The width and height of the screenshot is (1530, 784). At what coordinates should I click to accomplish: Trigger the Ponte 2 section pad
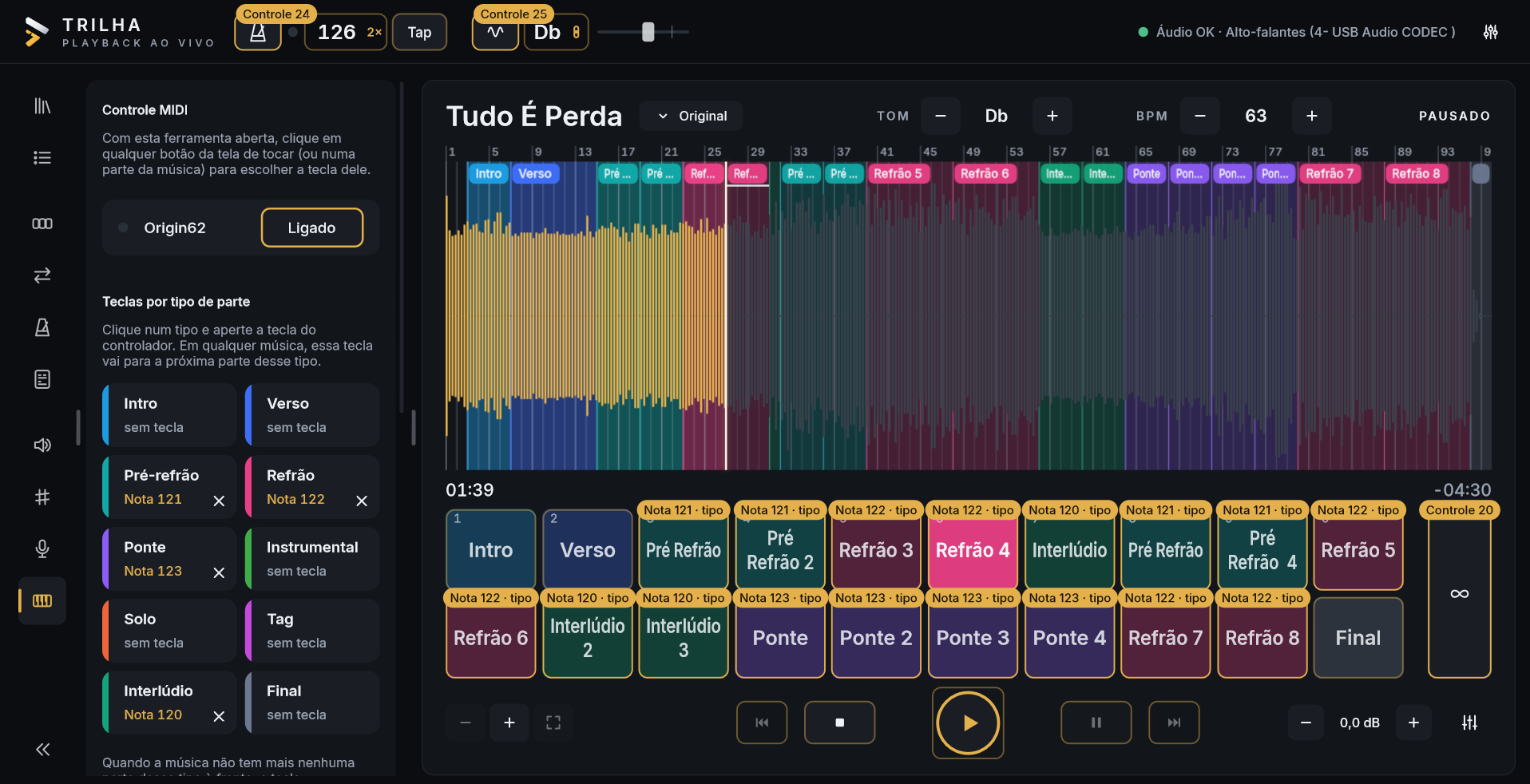876,638
